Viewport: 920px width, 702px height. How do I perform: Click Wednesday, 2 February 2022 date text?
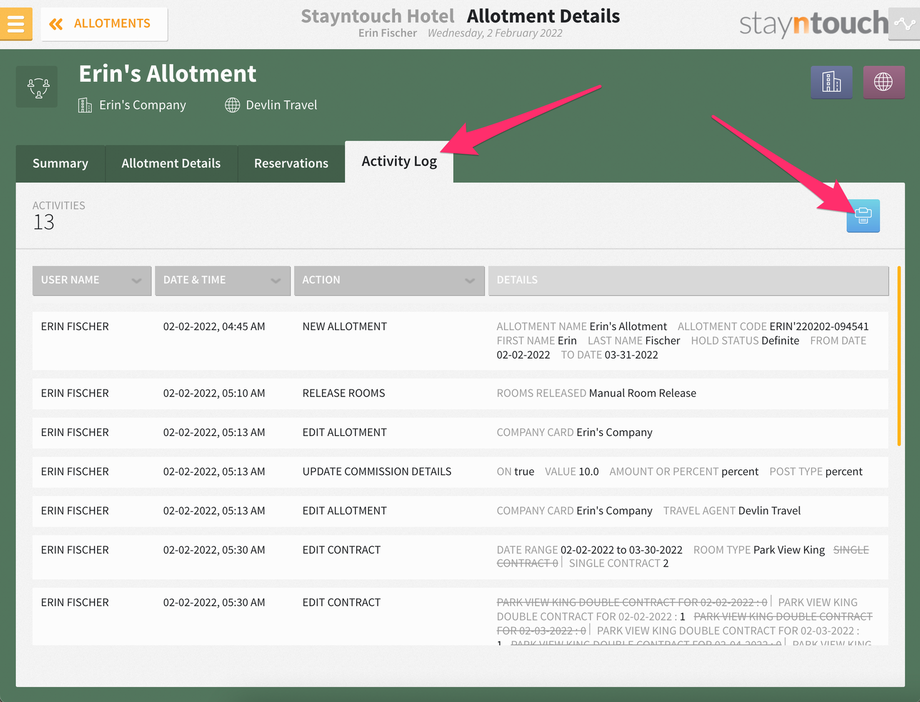click(495, 33)
